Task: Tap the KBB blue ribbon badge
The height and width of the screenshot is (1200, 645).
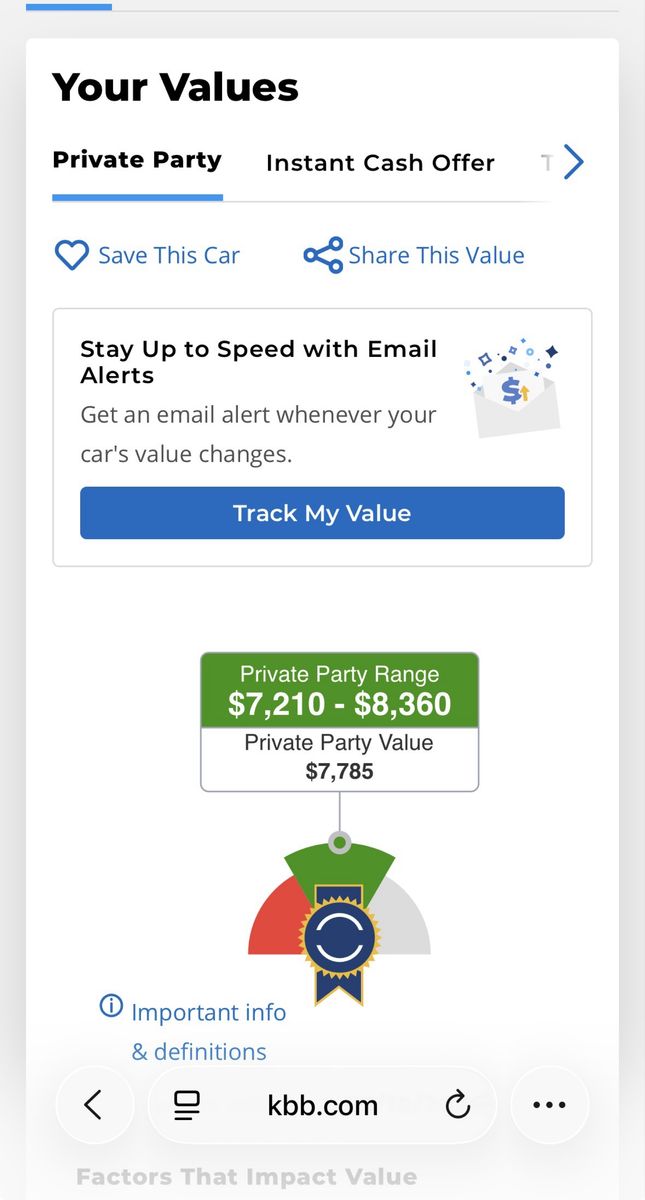Action: (x=339, y=942)
